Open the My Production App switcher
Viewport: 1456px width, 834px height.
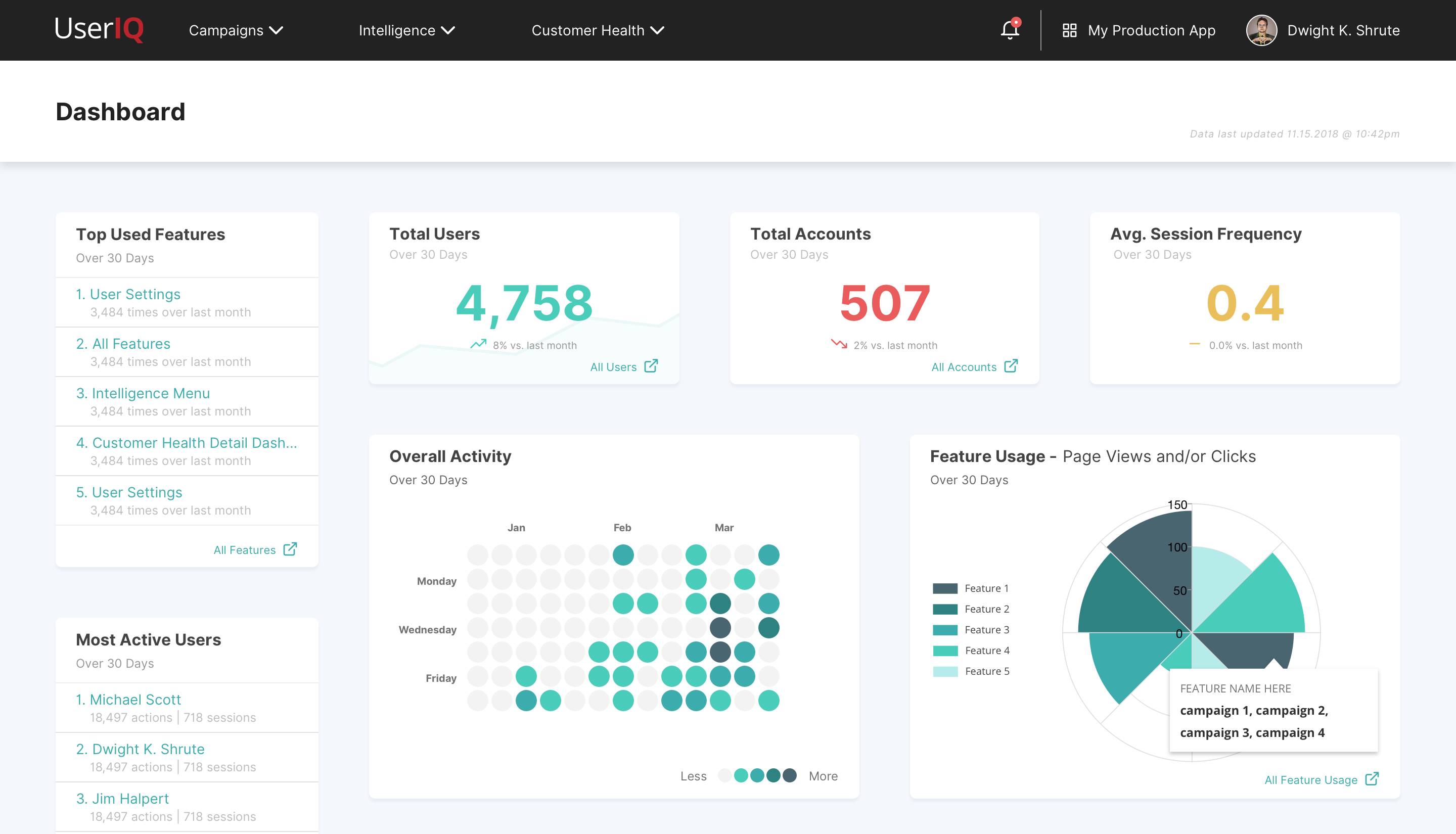[x=1151, y=30]
